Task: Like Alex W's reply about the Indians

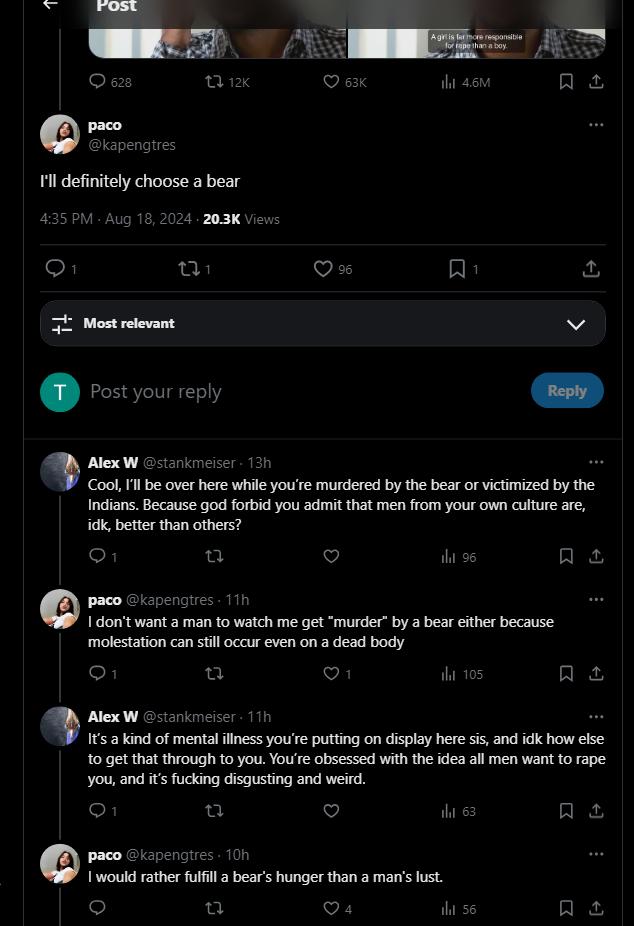Action: tap(331, 556)
